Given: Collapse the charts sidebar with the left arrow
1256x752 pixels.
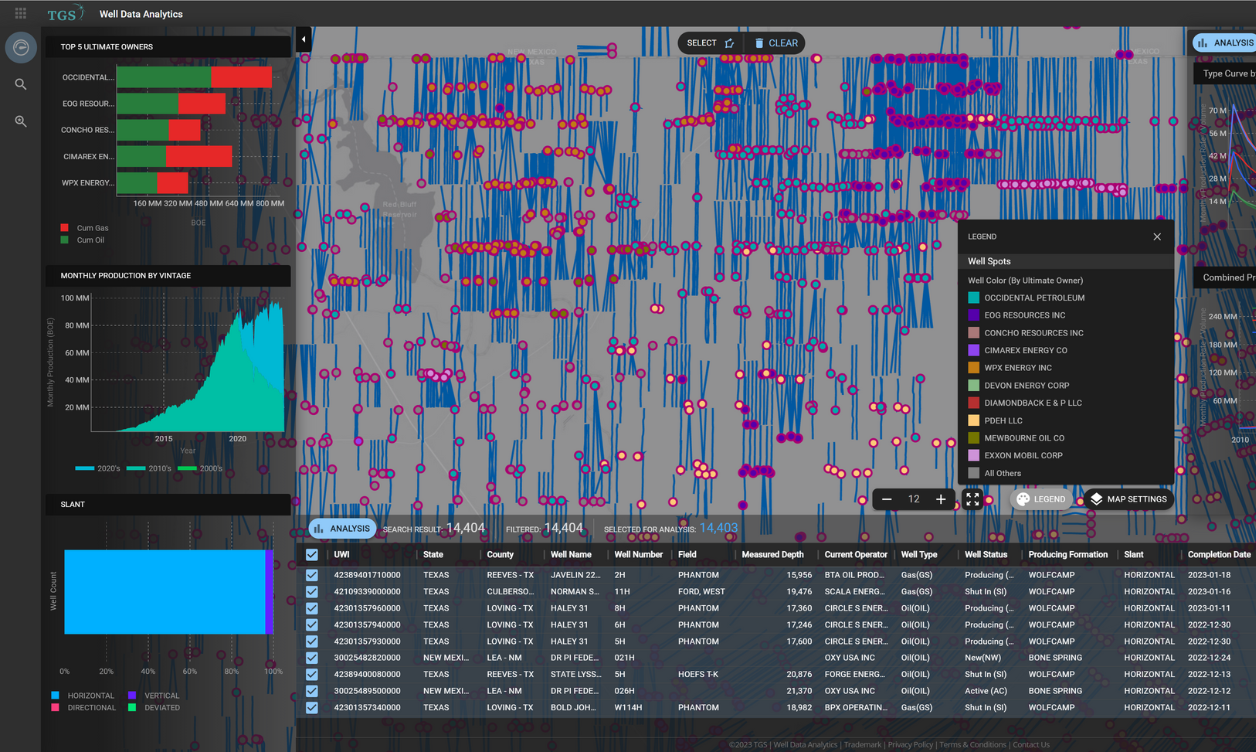Looking at the screenshot, I should [x=303, y=38].
